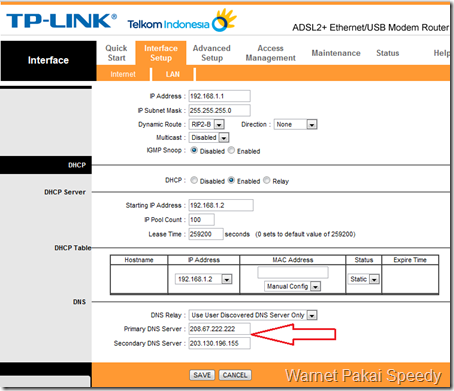This screenshot has height=391, width=454.
Task: Click the Telkom Indonesia logo
Action: [x=182, y=21]
